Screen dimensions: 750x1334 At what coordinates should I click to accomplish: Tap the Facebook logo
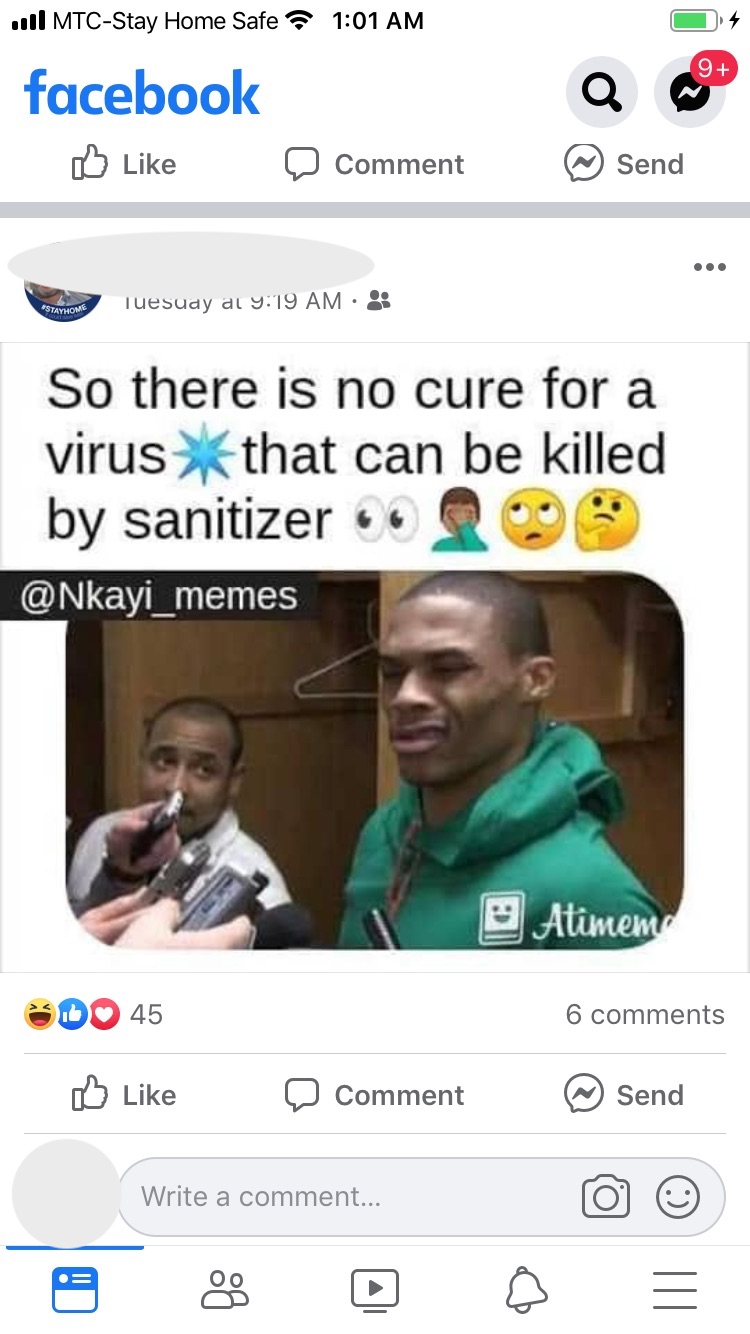pyautogui.click(x=142, y=93)
